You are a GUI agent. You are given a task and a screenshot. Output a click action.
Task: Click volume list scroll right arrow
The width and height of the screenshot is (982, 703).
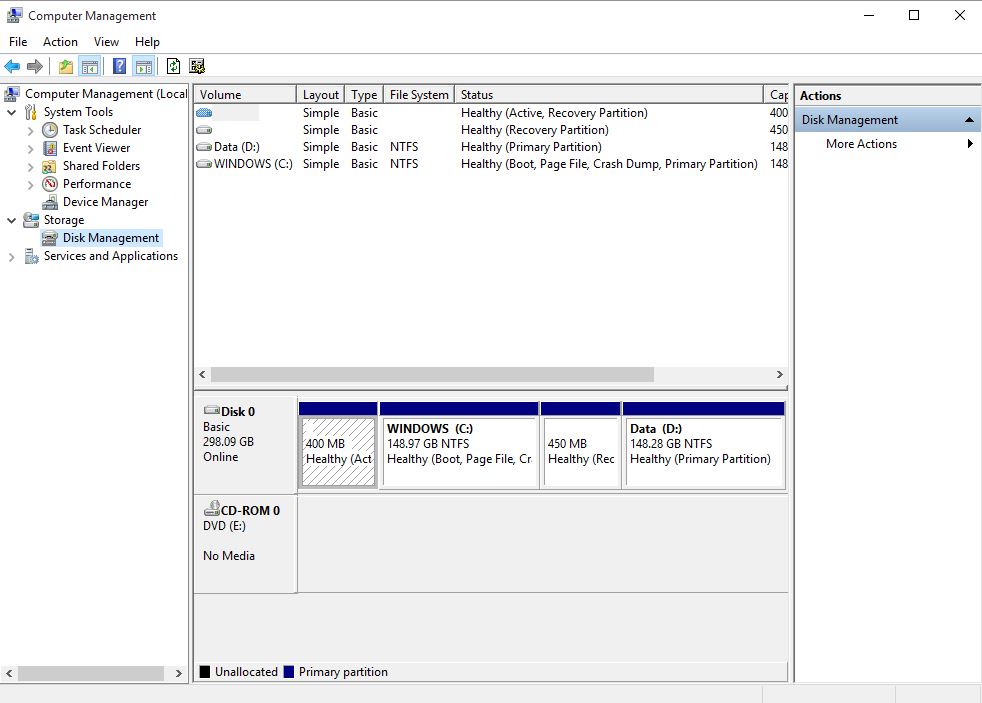point(780,374)
